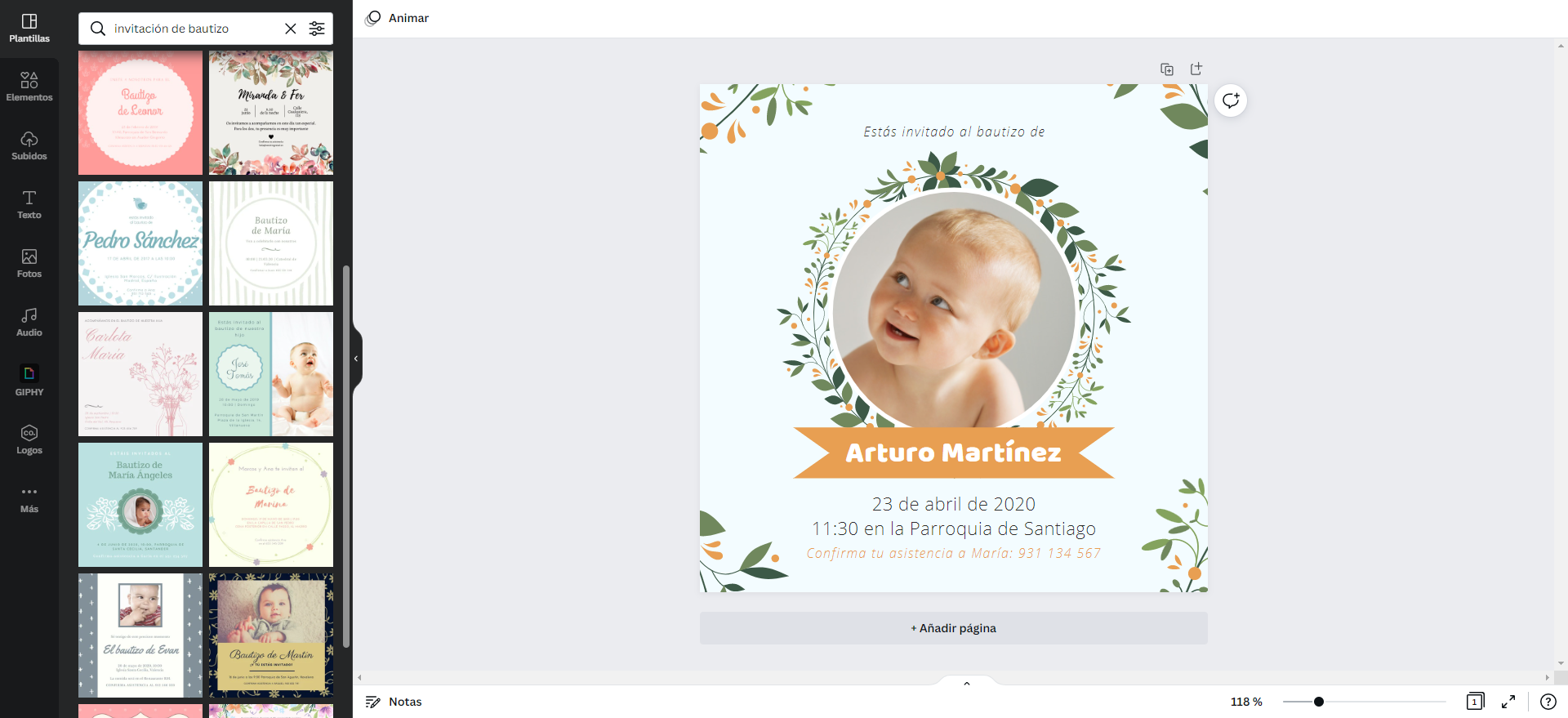Select the '23 de abril de 2020' text
Image resolution: width=1568 pixels, height=718 pixels.
point(954,504)
